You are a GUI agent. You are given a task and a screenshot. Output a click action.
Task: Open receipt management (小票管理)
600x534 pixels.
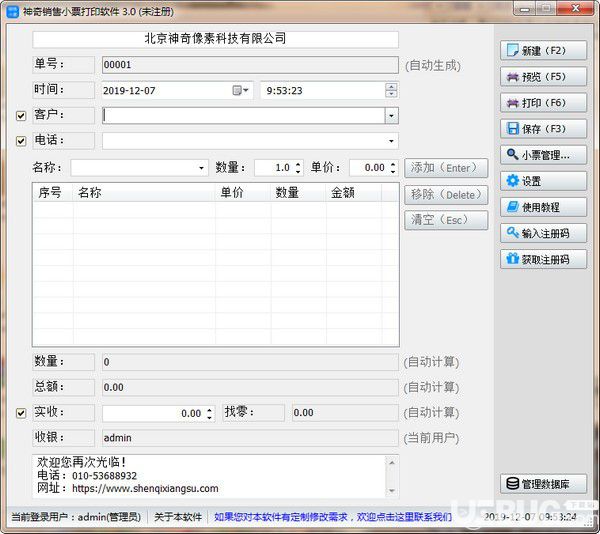pos(543,155)
